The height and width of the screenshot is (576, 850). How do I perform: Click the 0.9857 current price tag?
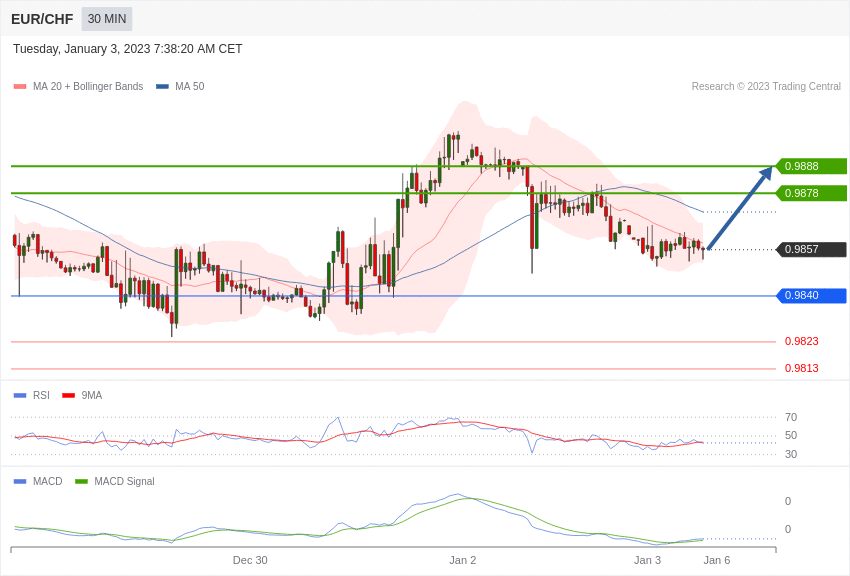[x=812, y=249]
